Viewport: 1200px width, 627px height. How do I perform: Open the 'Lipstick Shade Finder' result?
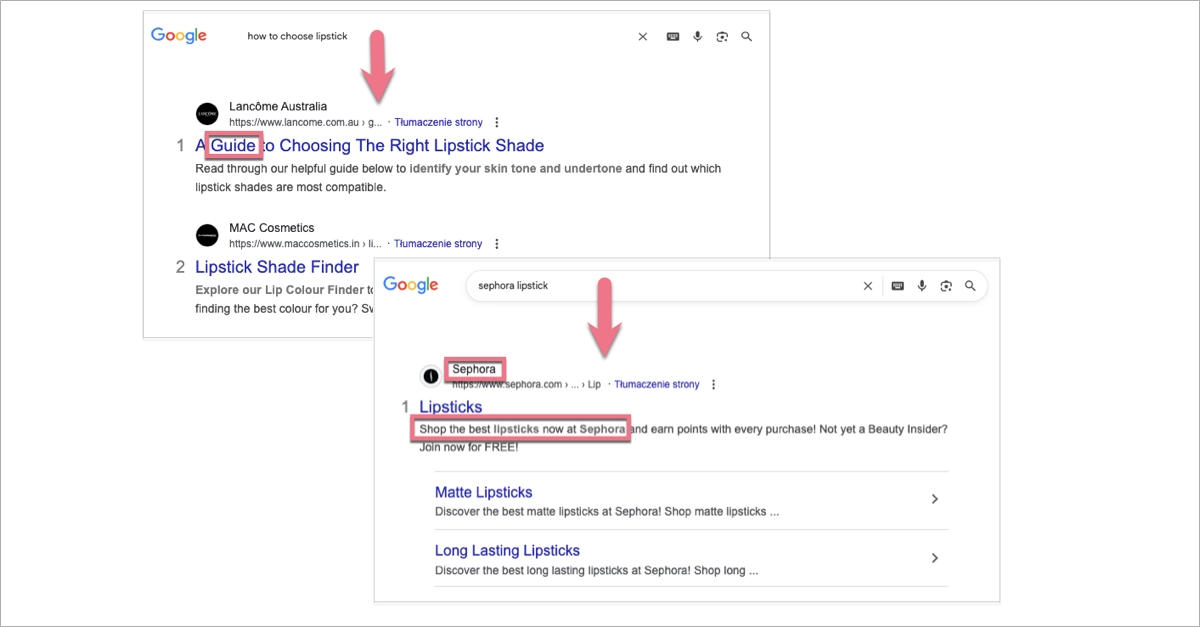point(277,266)
